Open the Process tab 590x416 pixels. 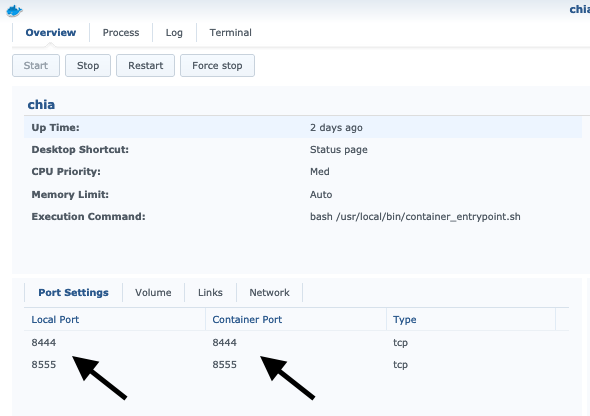click(x=121, y=33)
